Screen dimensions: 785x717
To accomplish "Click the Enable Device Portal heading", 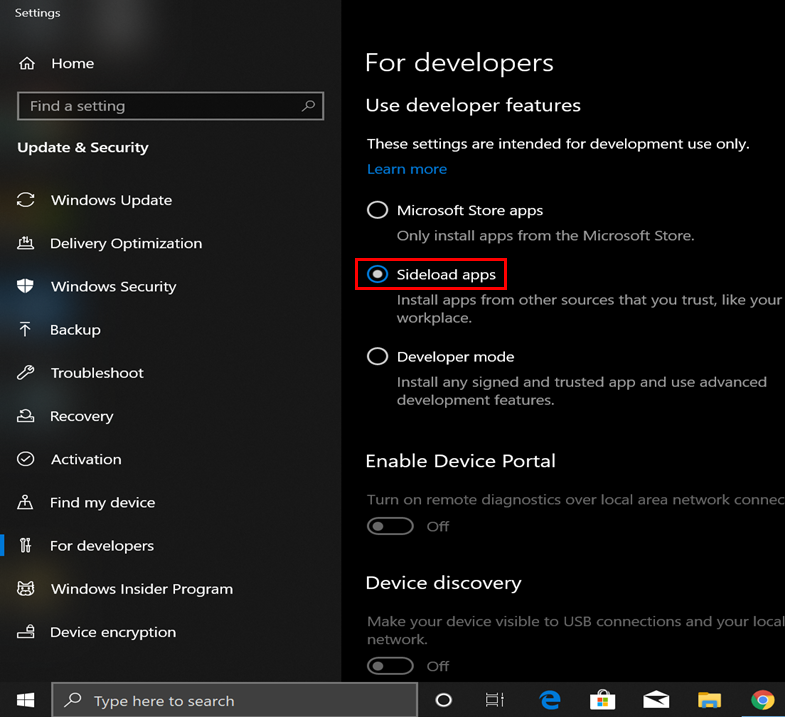I will pos(461,461).
